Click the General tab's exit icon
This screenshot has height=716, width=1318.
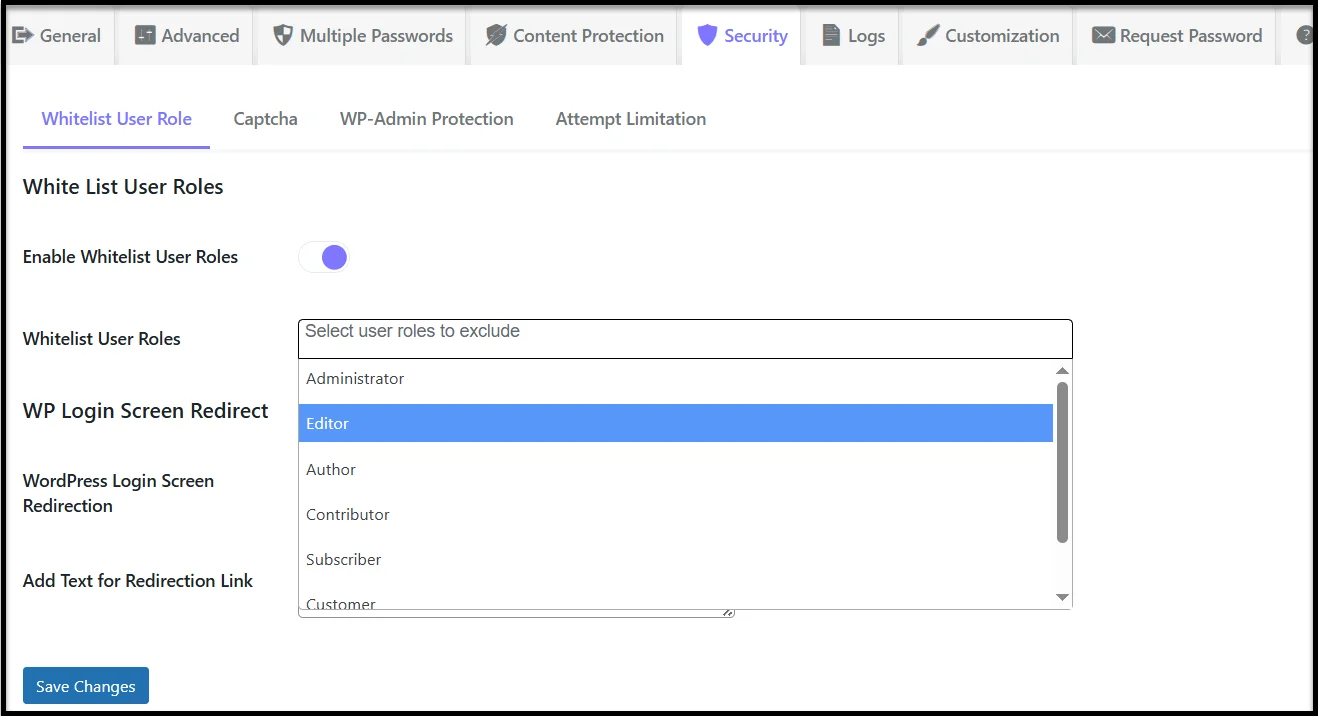click(x=20, y=35)
